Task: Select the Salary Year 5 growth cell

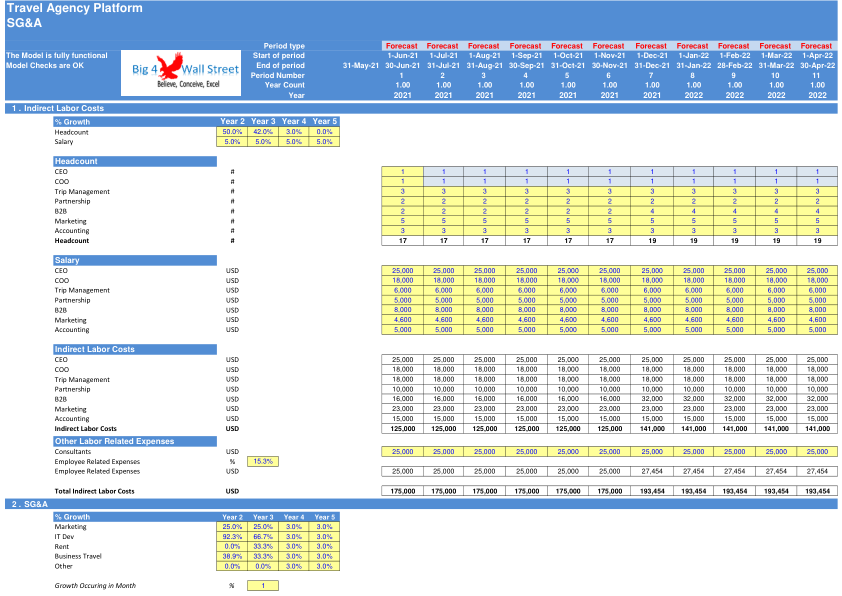Action: click(324, 142)
